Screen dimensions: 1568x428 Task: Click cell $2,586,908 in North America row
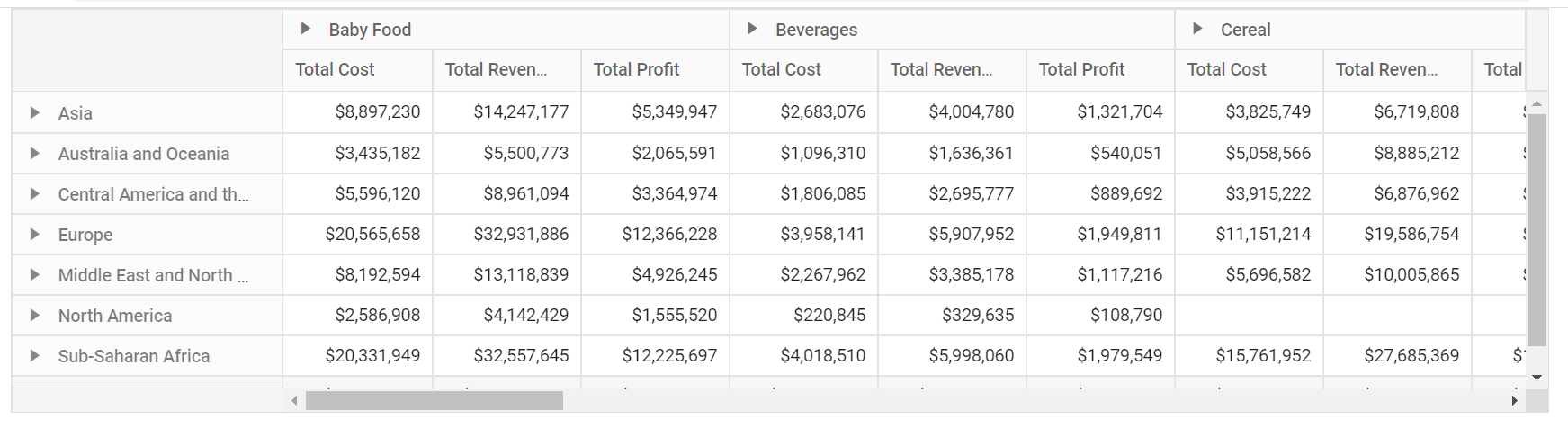click(x=358, y=315)
